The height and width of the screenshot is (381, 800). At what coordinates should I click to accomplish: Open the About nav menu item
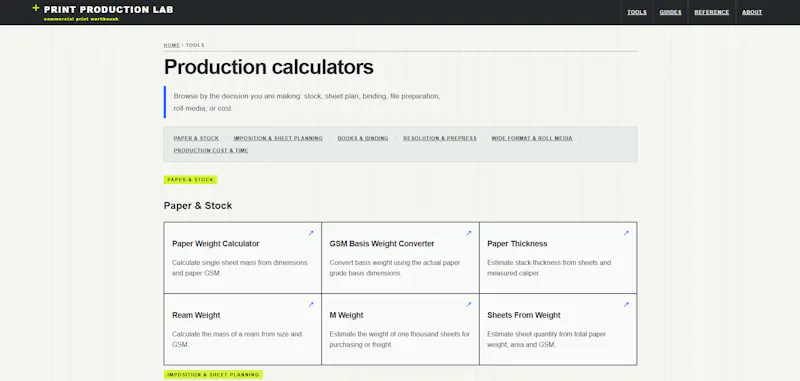(752, 12)
